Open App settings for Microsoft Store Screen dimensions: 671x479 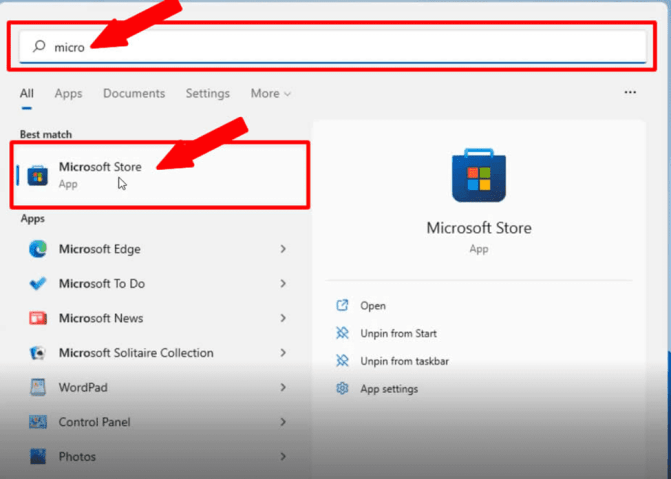click(x=389, y=389)
